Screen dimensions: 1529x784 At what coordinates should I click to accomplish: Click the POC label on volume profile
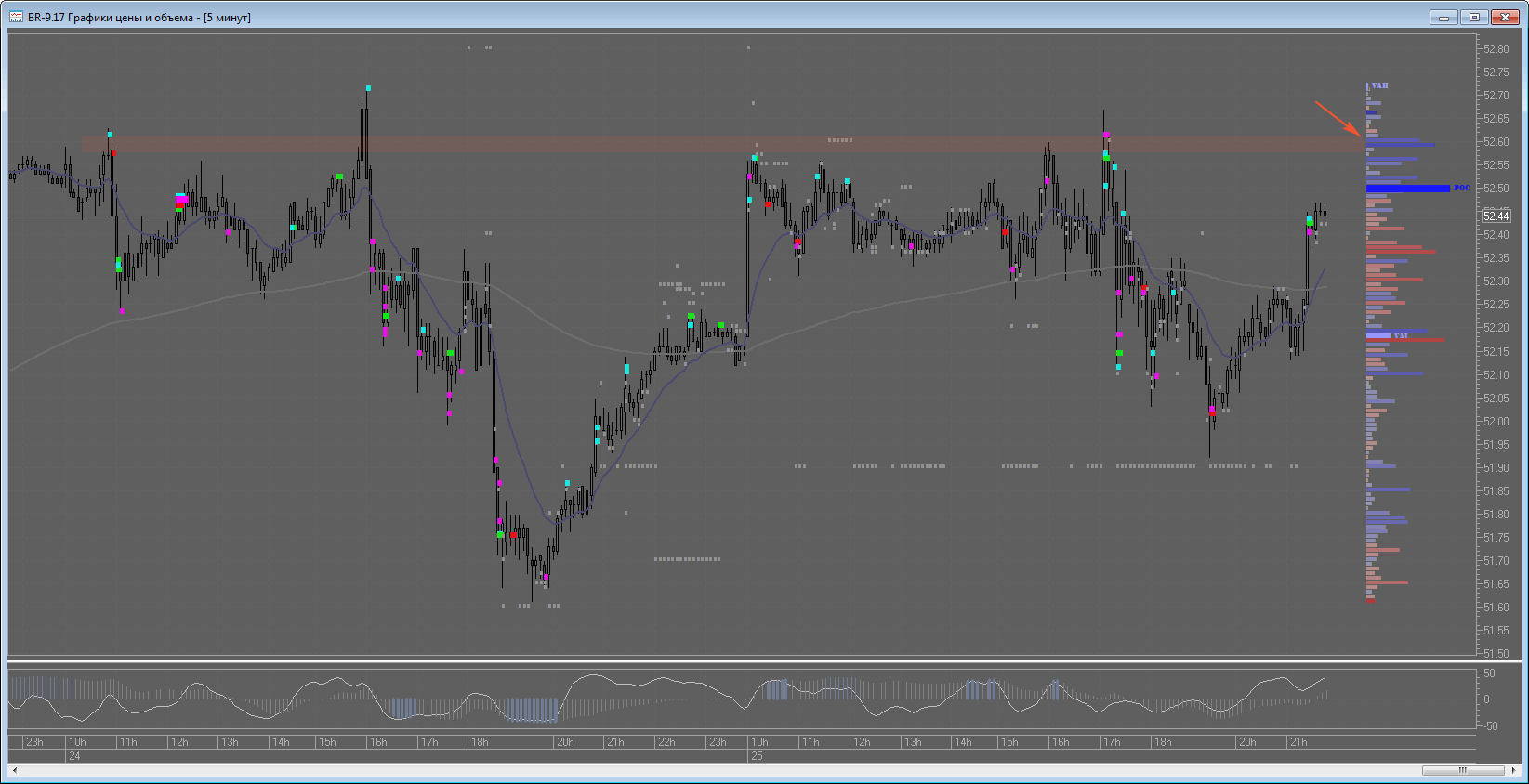(1462, 188)
